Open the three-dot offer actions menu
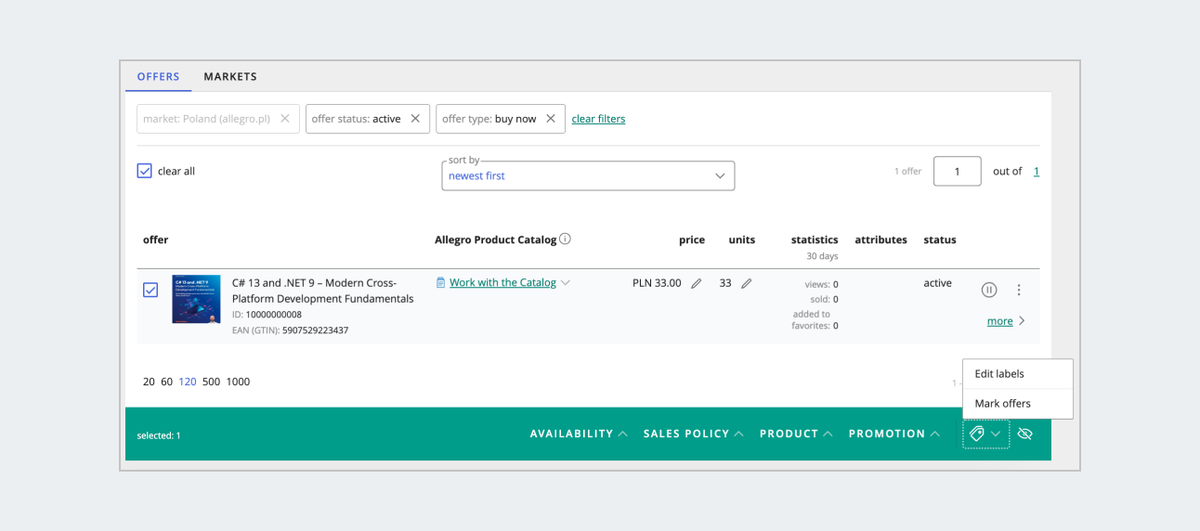Screen dimensions: 1200x531 pos(1019,290)
